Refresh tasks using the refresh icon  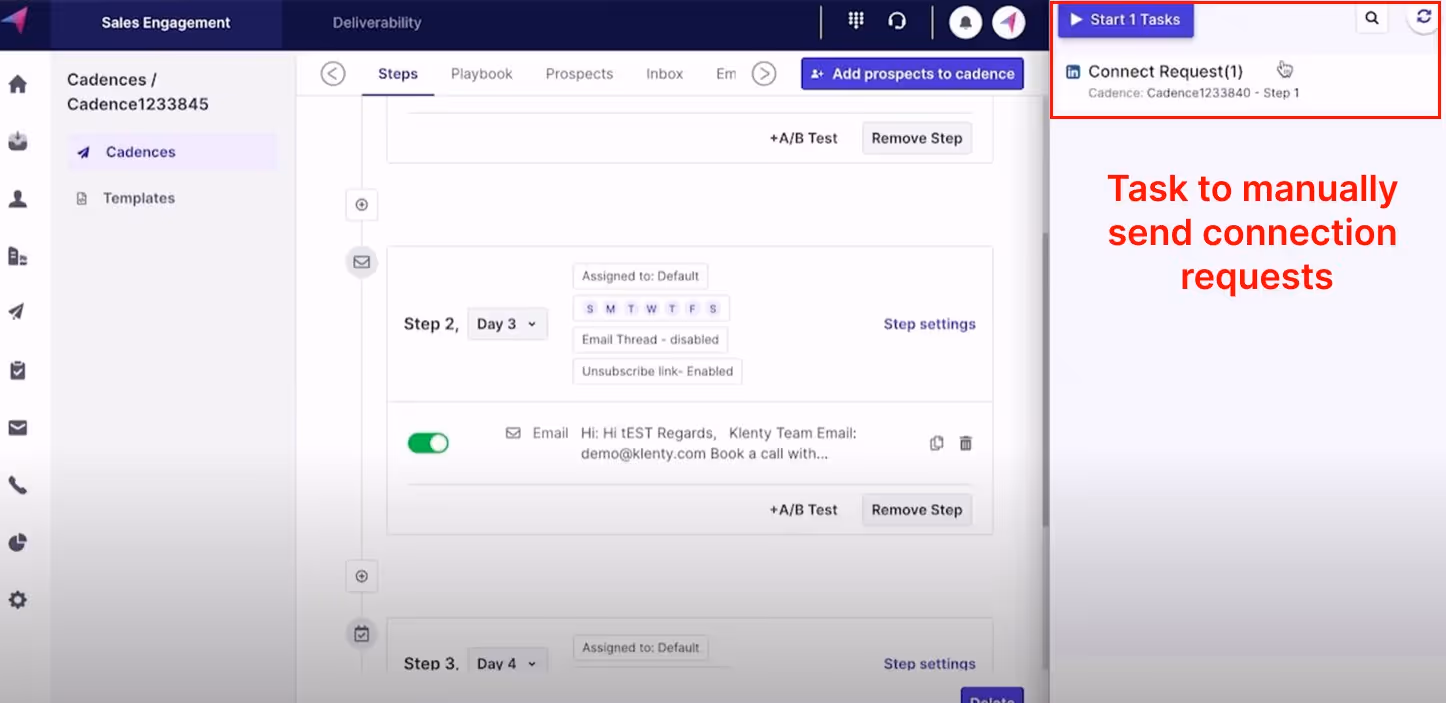coord(1422,17)
